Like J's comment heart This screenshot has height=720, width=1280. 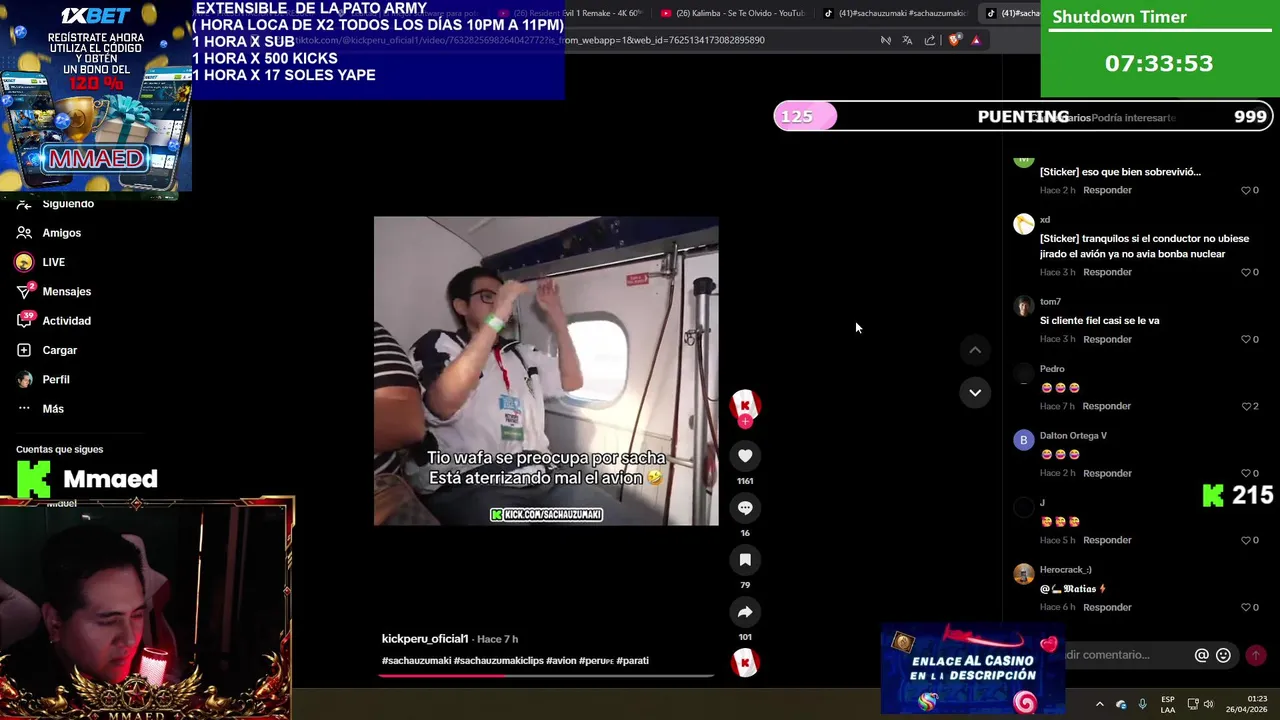coord(1246,540)
